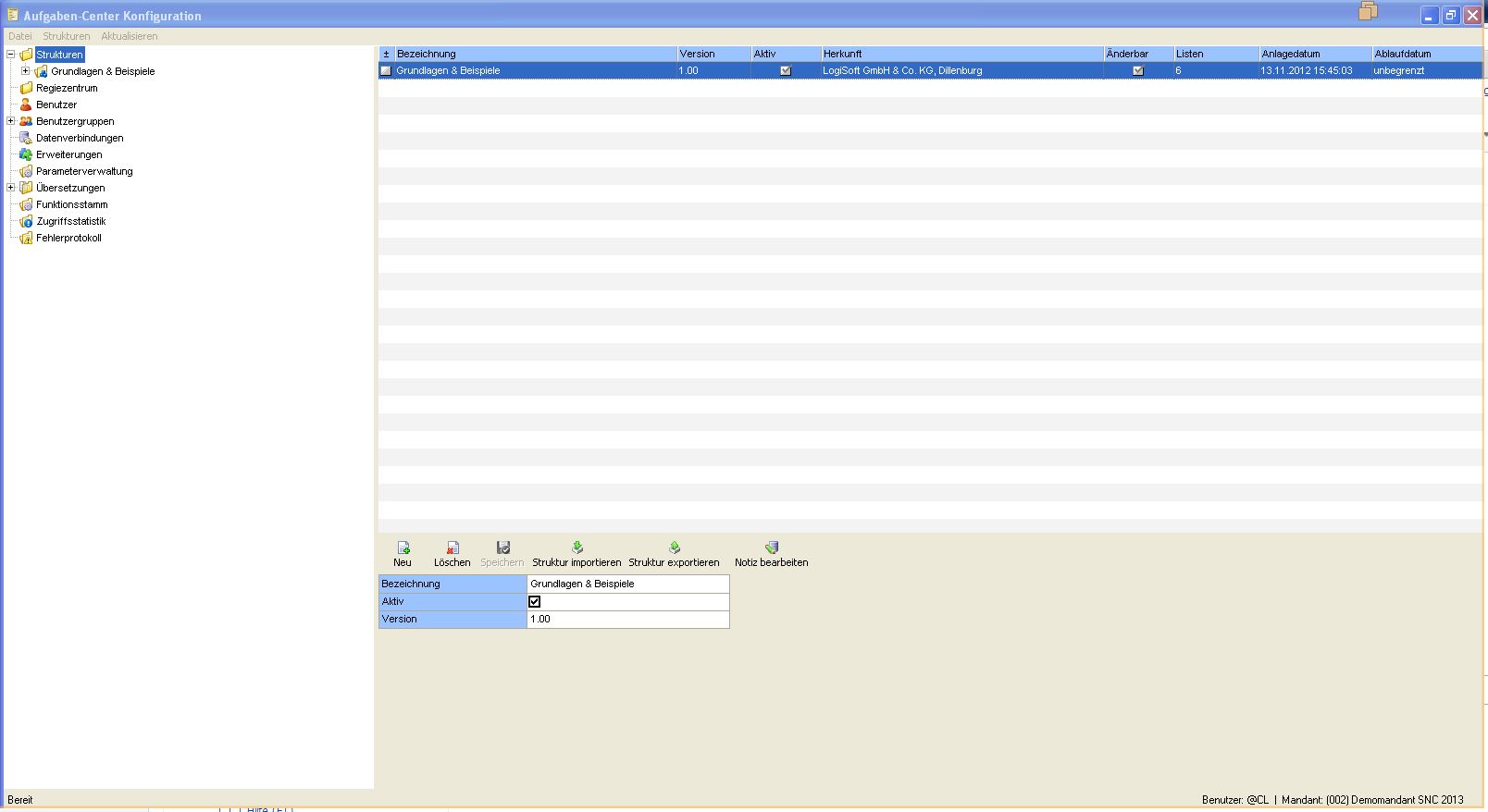Click the Notiz bearbeiten icon
This screenshot has width=1488, height=812.
click(771, 547)
